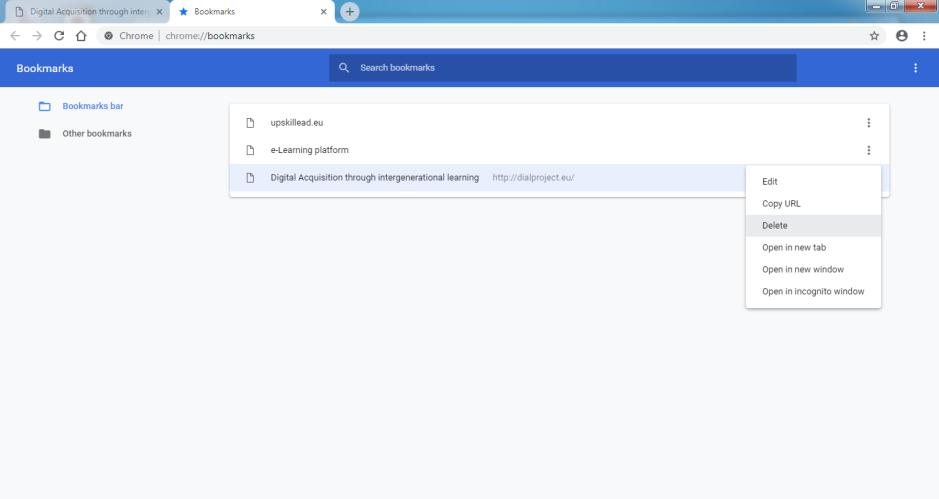Minimize the Chrome window
Image resolution: width=939 pixels, height=499 pixels.
pyautogui.click(x=876, y=6)
